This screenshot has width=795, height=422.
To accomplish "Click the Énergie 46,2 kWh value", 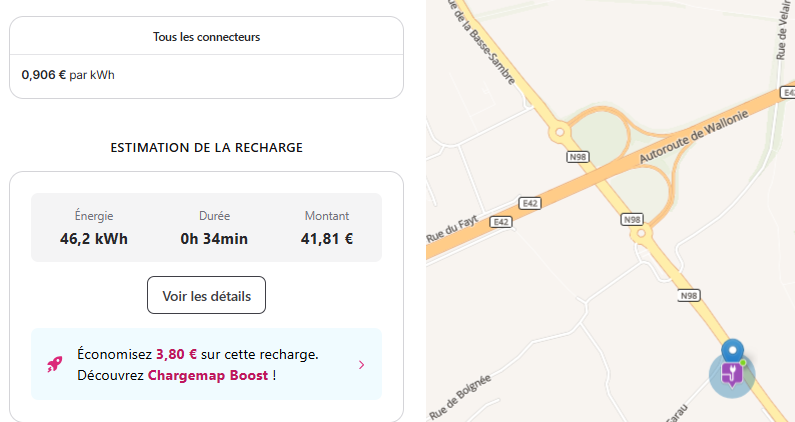I will coord(94,239).
